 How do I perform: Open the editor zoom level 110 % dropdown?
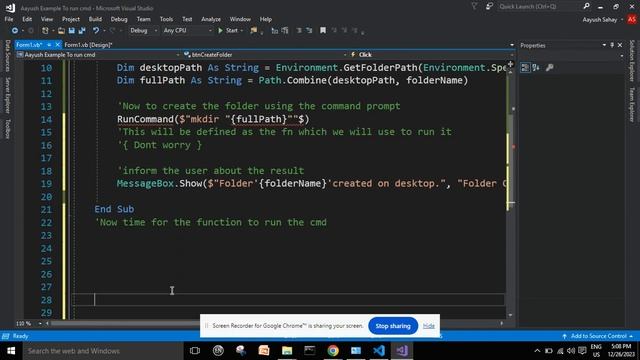(x=29, y=324)
